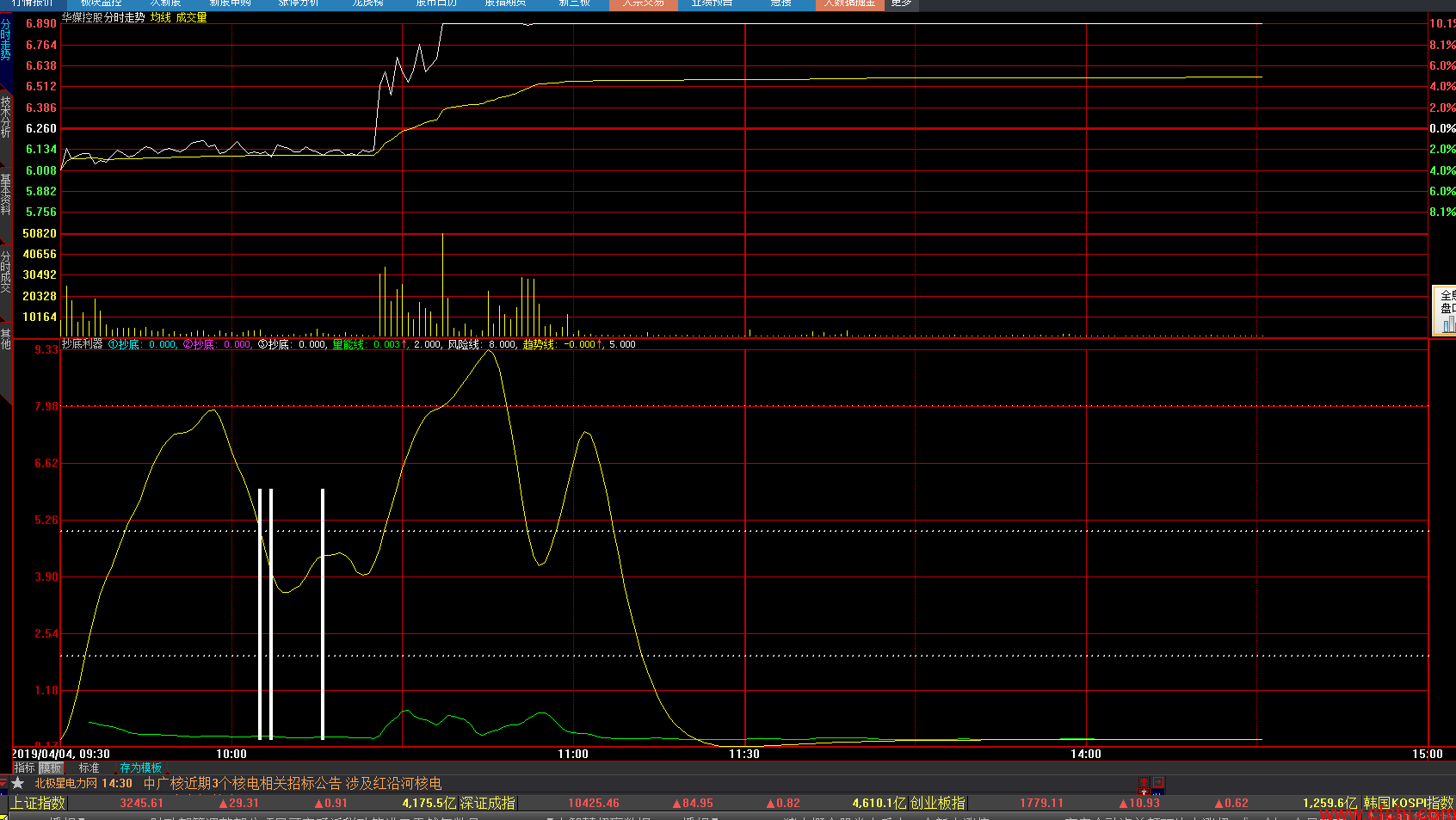1456x820 pixels.
Task: Click the 3245.61 Shanghai index value
Action: click(141, 803)
